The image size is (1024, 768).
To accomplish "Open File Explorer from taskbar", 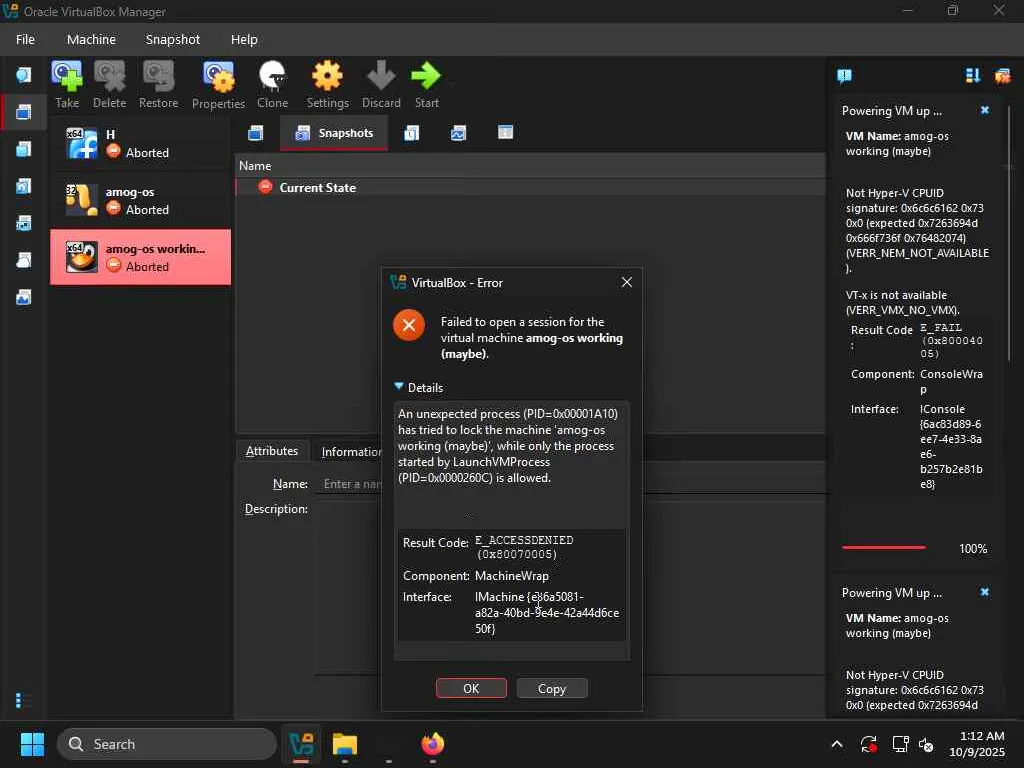I will 345,744.
